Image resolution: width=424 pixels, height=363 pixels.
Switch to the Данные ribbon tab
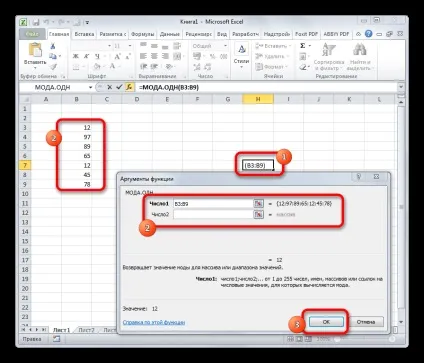point(170,34)
